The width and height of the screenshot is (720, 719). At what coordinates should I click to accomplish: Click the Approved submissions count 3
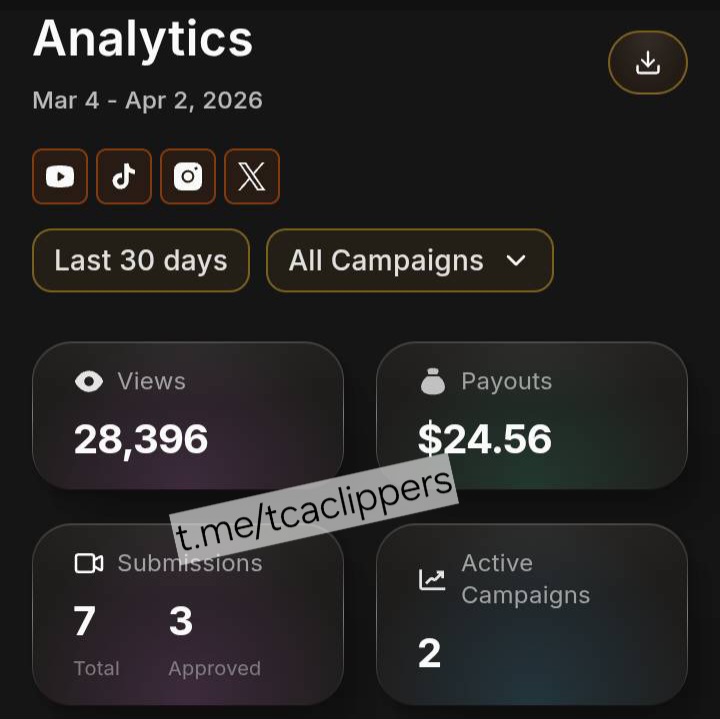(181, 622)
